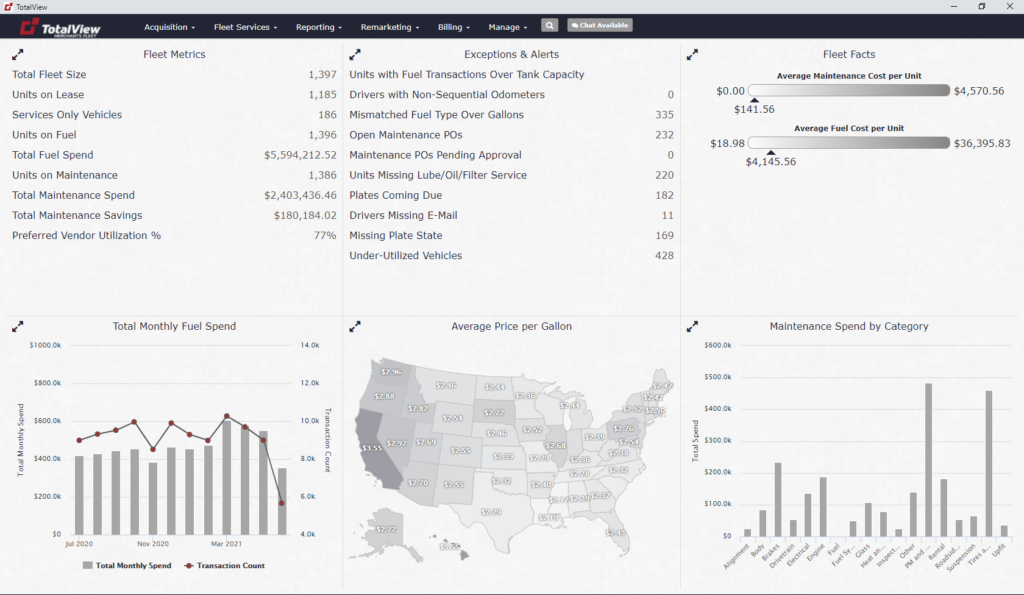Open the Reporting dropdown menu

pyautogui.click(x=319, y=27)
